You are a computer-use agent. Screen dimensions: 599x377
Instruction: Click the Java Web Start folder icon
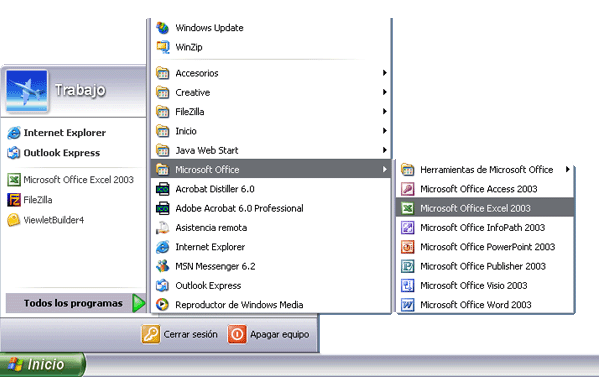[x=163, y=150]
